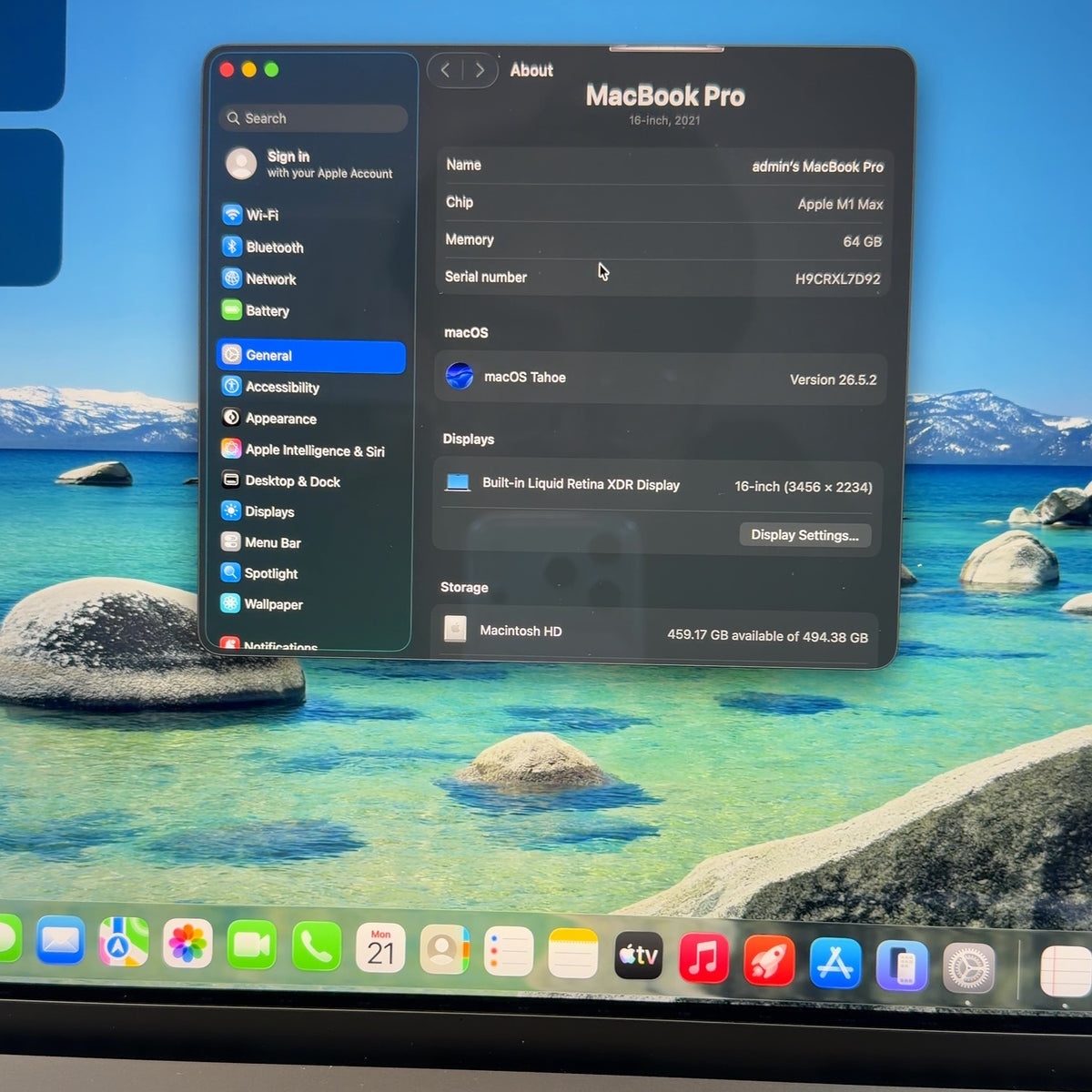Viewport: 1092px width, 1092px height.
Task: Click the MacBook Pro title heading
Action: click(665, 96)
